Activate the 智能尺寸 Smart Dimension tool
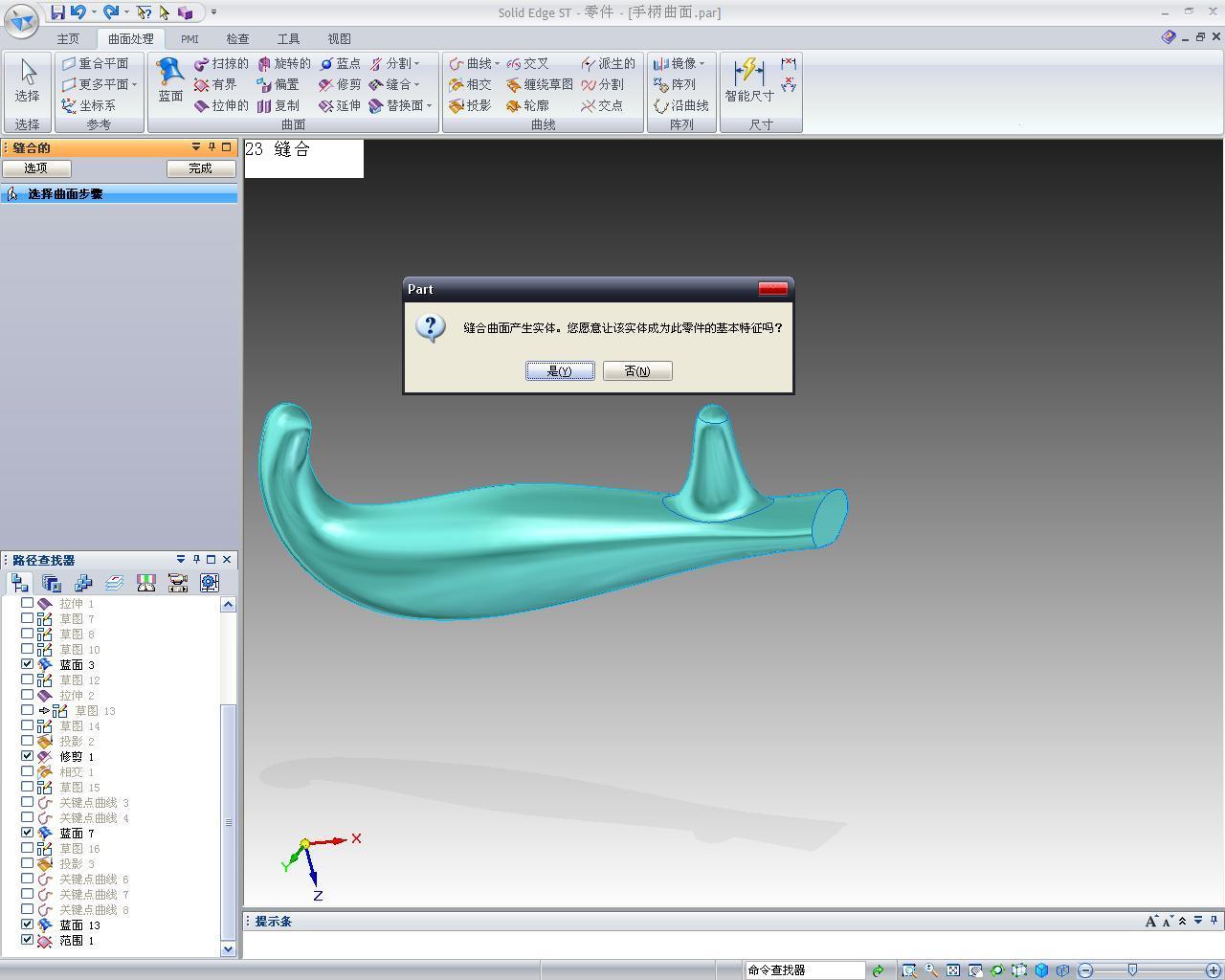Image resolution: width=1225 pixels, height=980 pixels. tap(749, 79)
